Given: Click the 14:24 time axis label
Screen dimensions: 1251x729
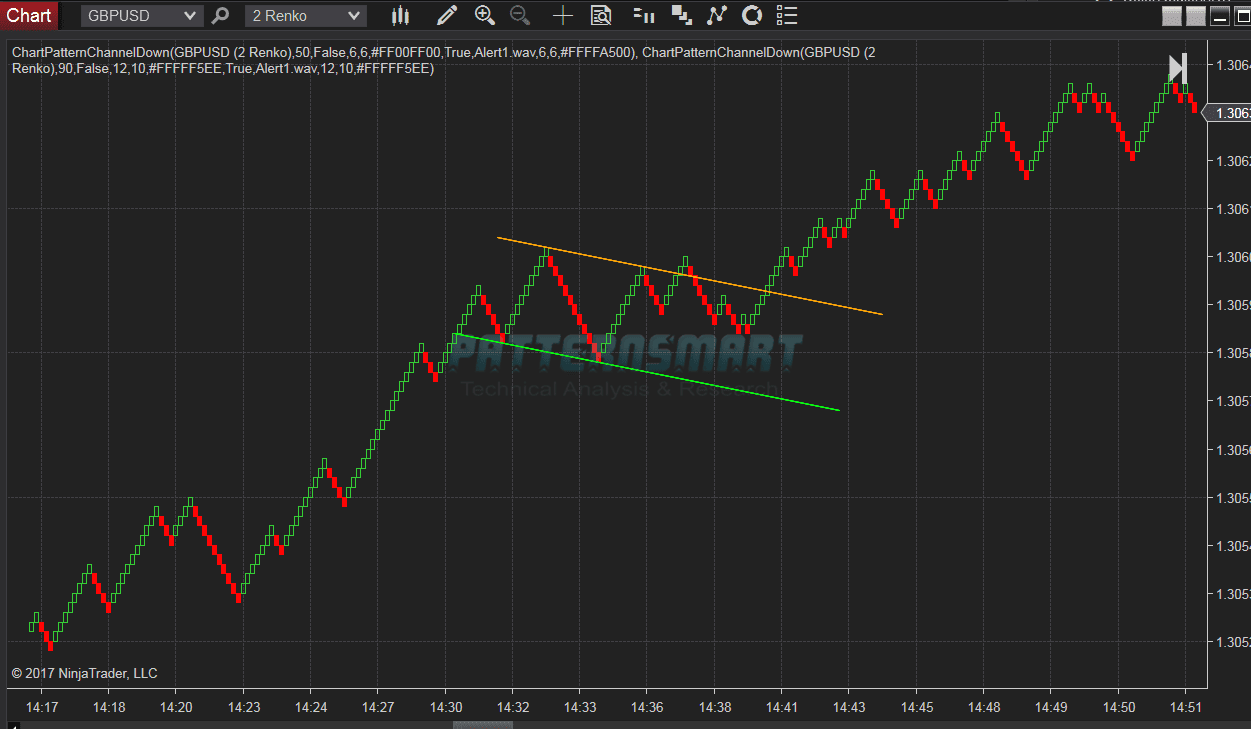Looking at the screenshot, I should tap(310, 707).
